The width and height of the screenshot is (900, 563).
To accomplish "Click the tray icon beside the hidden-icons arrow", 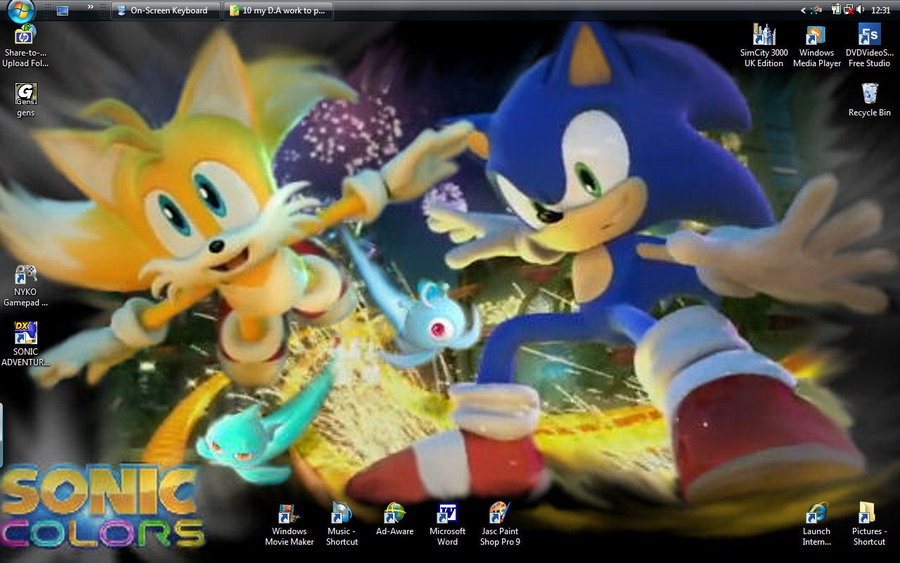I will pyautogui.click(x=817, y=10).
